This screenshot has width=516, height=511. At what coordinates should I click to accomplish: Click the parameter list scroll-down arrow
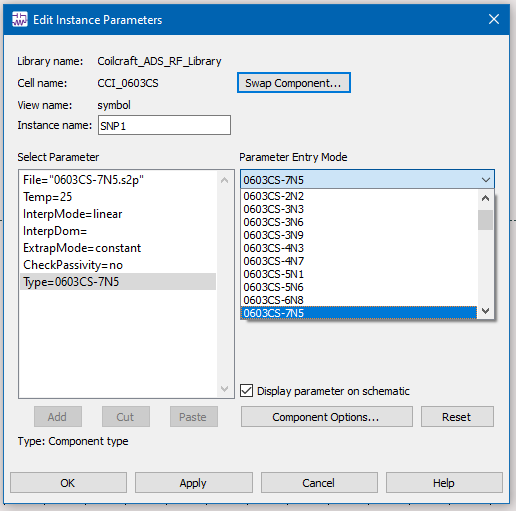point(225,389)
